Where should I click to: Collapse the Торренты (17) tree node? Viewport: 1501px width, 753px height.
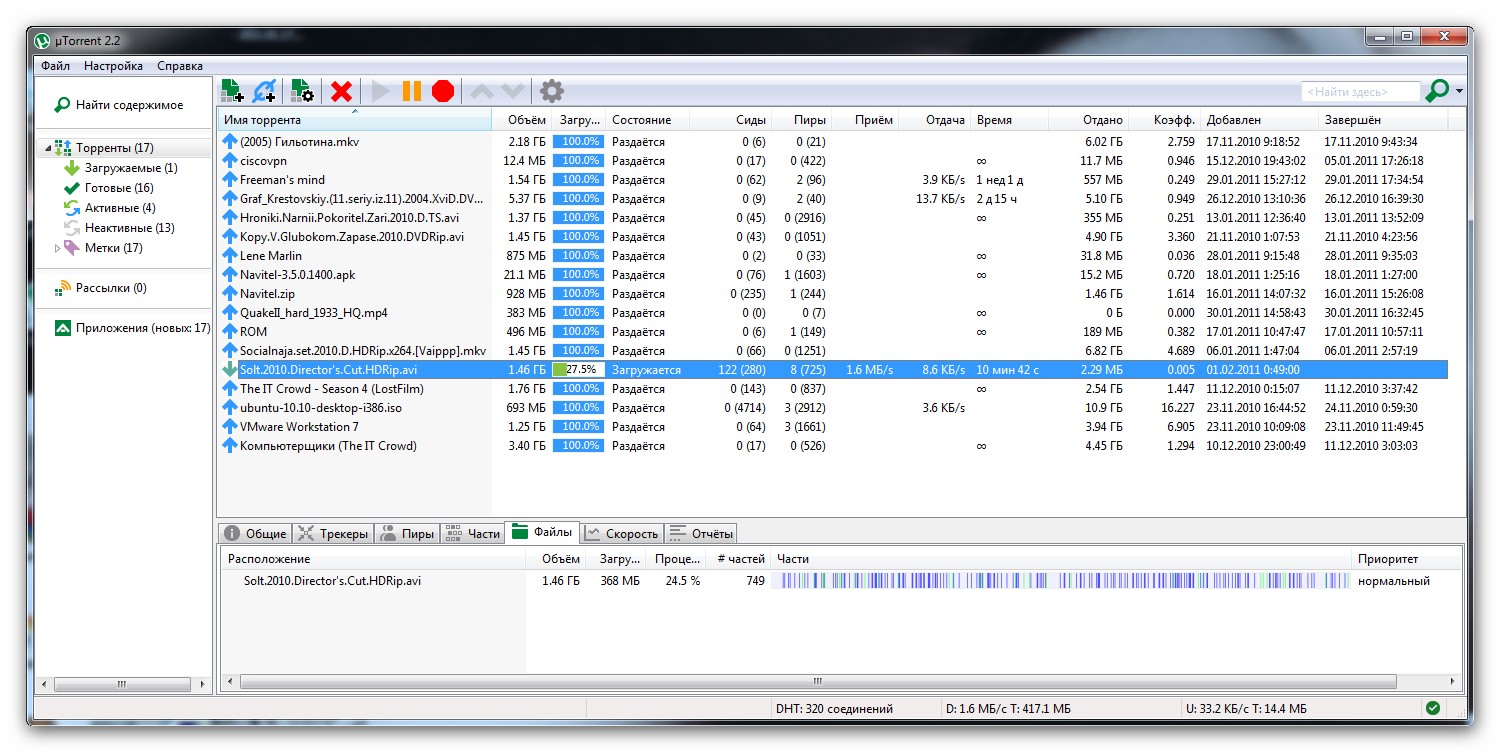46,148
